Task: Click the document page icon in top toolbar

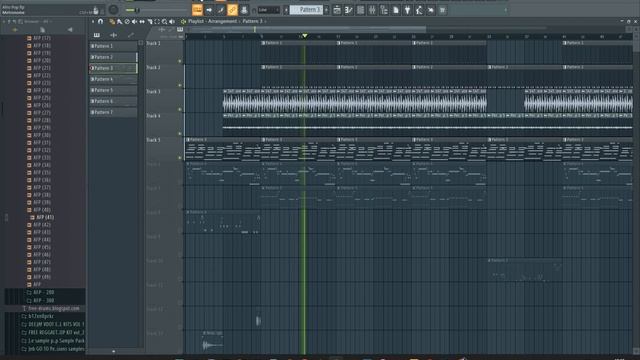Action: pos(396,10)
